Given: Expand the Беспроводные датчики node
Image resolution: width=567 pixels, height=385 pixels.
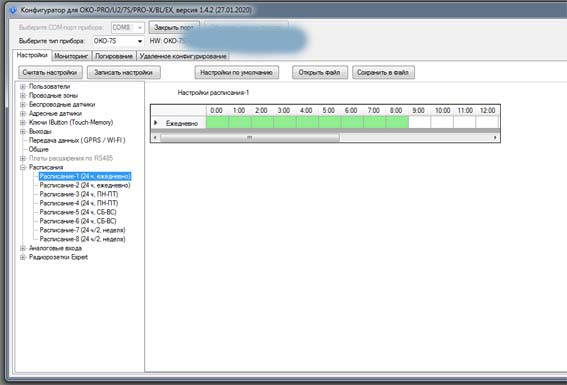Looking at the screenshot, I should (22, 105).
